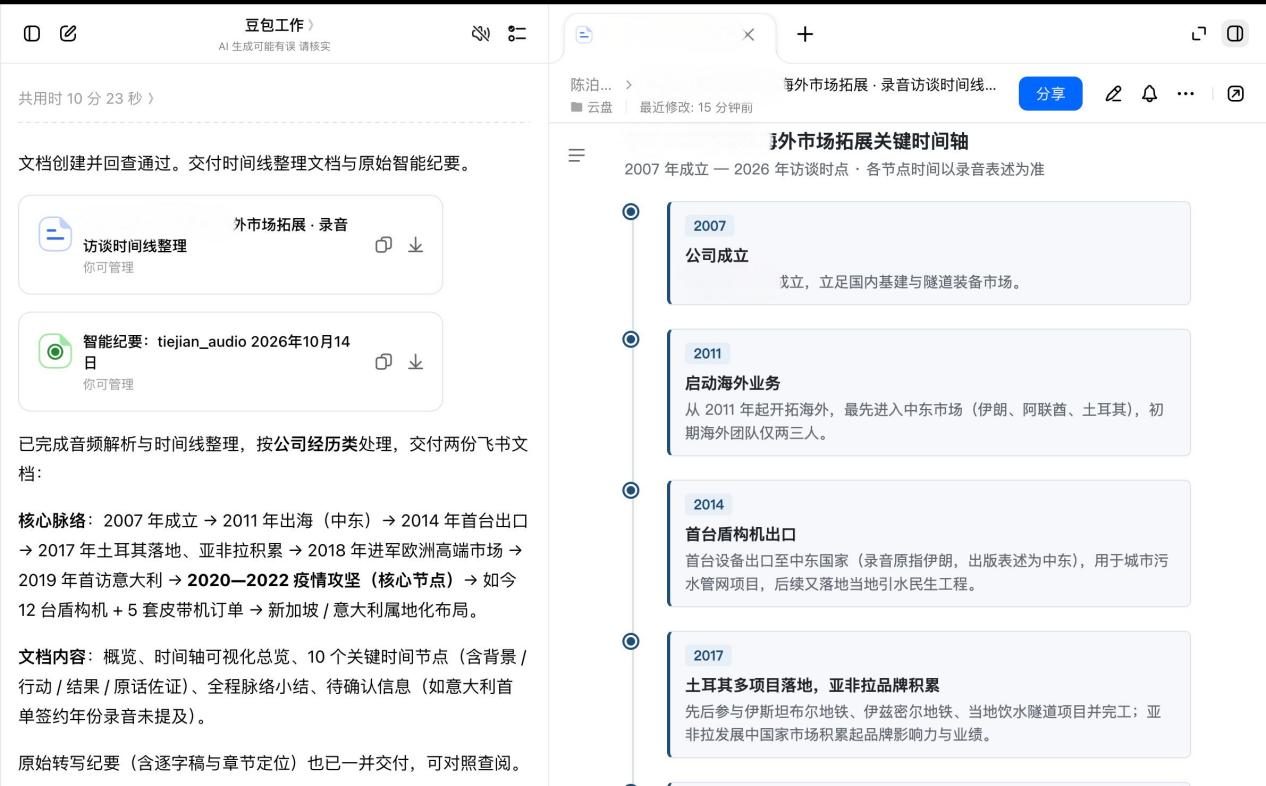Copy link of 录音访谈时间线整理 card
The width and height of the screenshot is (1266, 786).
pos(383,245)
